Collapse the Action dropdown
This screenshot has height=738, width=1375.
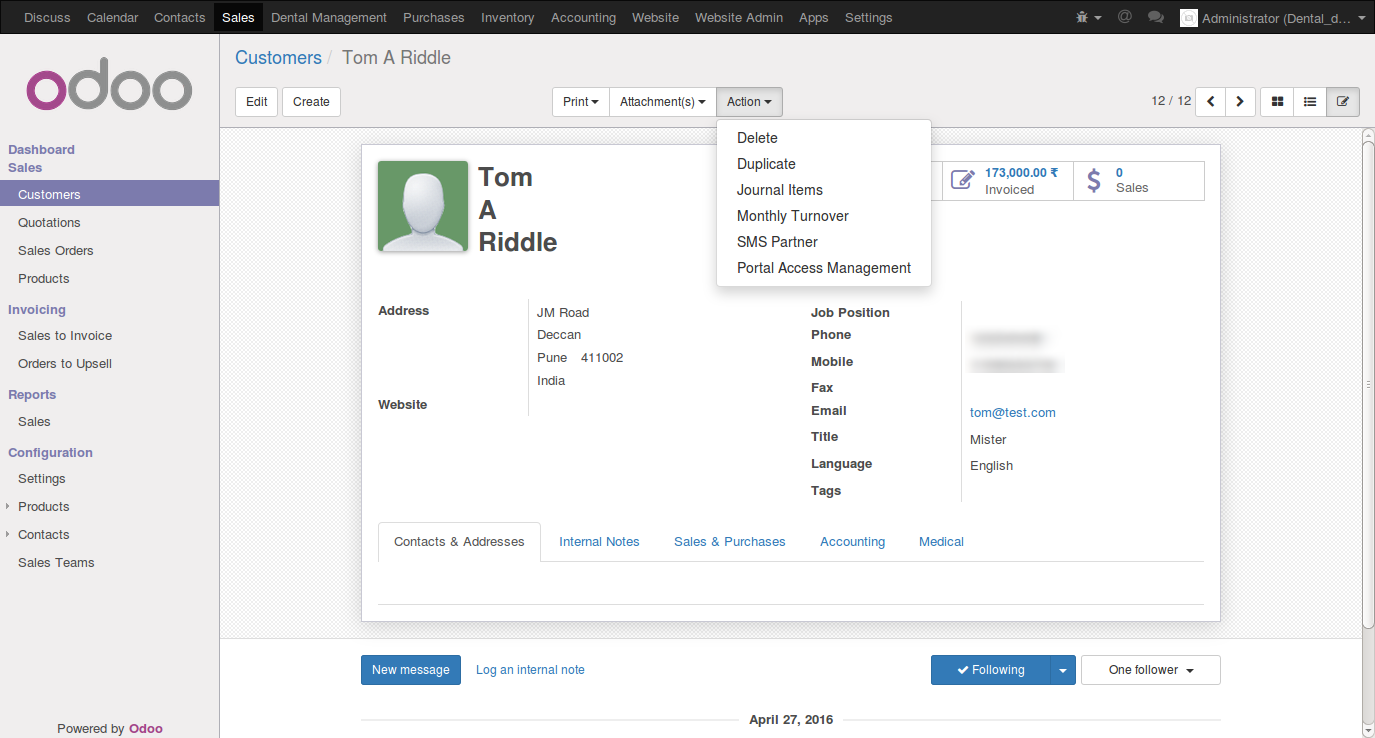tap(749, 102)
